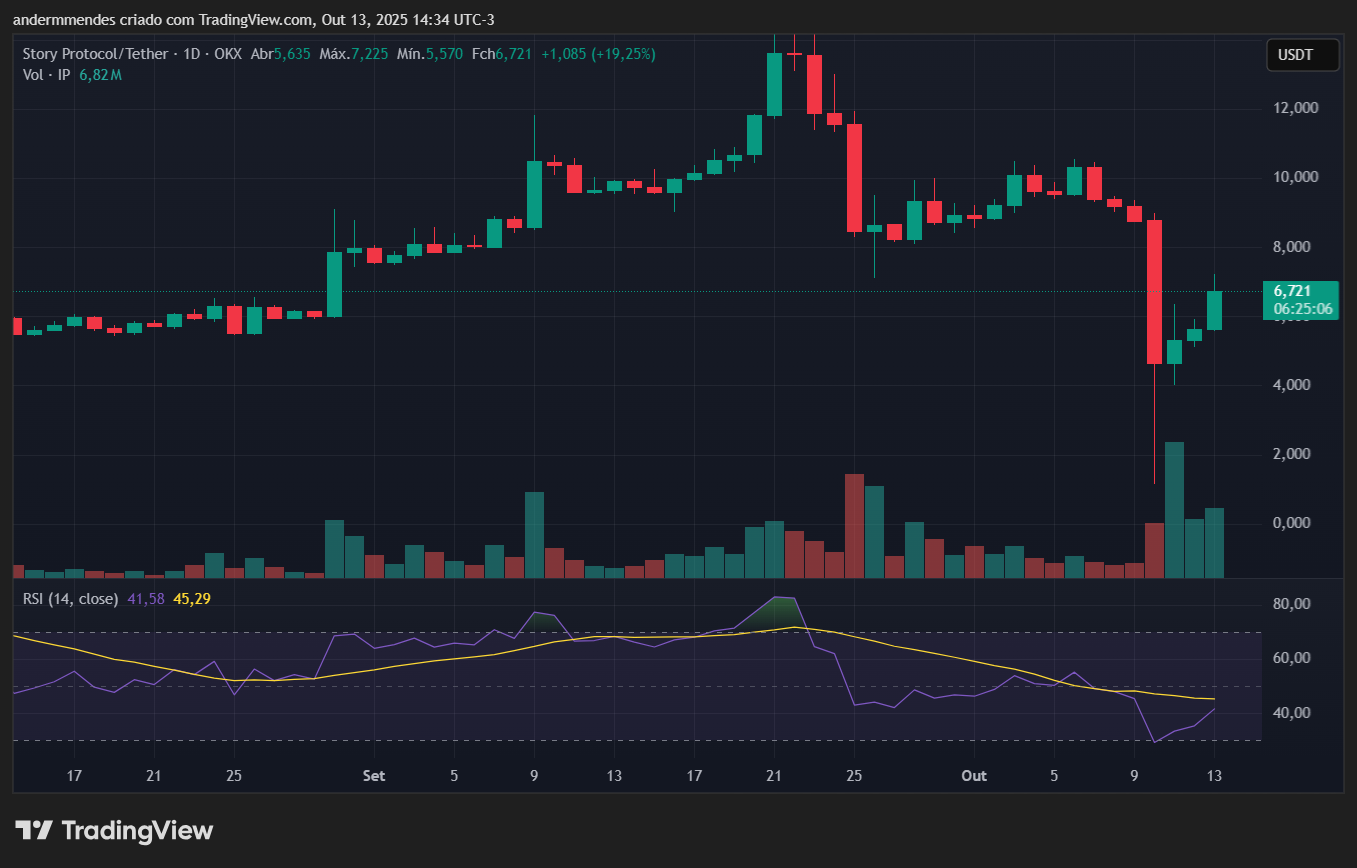This screenshot has width=1357, height=868.
Task: Select the RSI (14, close) indicator label
Action: [x=70, y=599]
